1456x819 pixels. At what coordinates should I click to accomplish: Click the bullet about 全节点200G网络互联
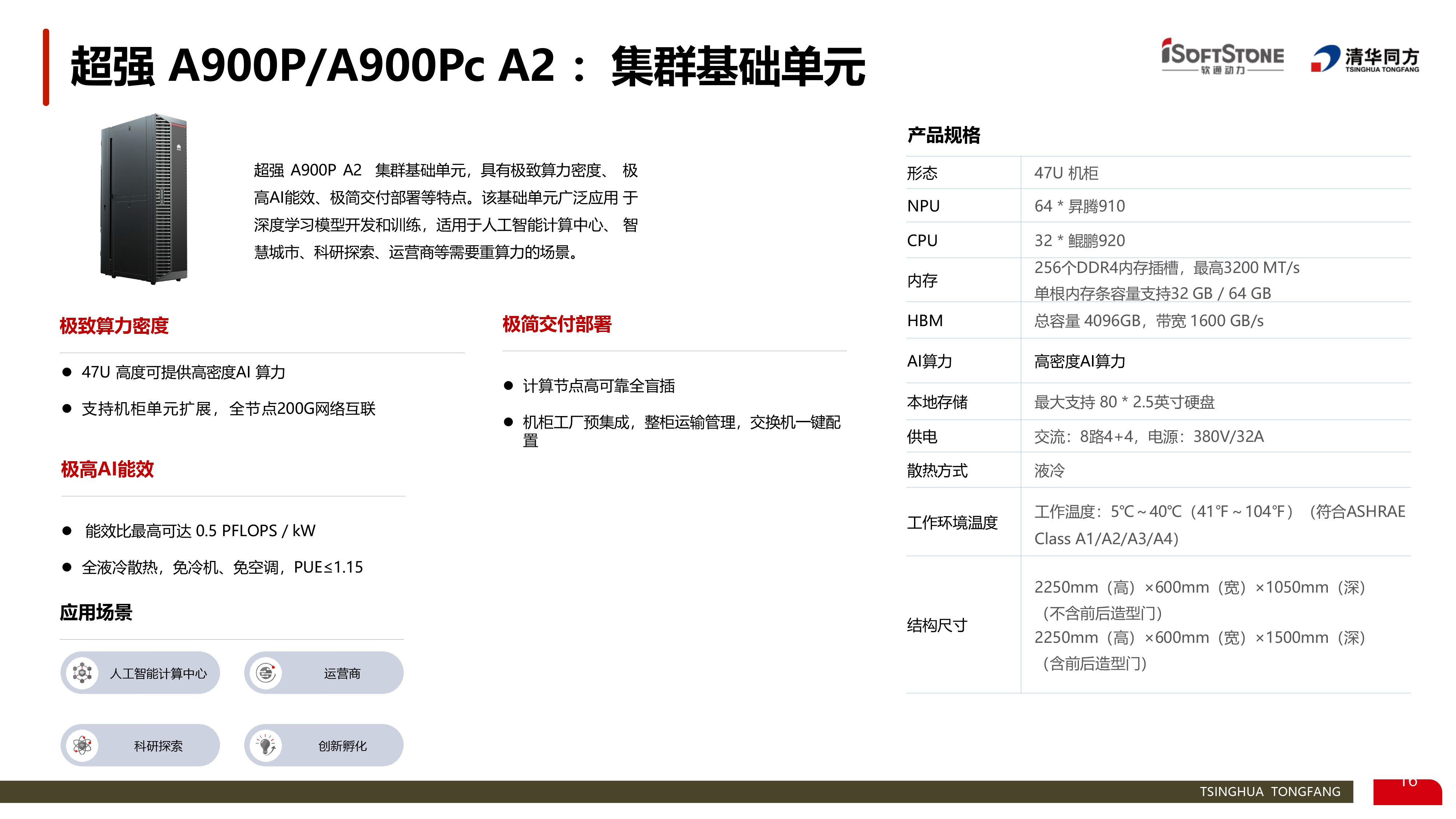coord(228,408)
